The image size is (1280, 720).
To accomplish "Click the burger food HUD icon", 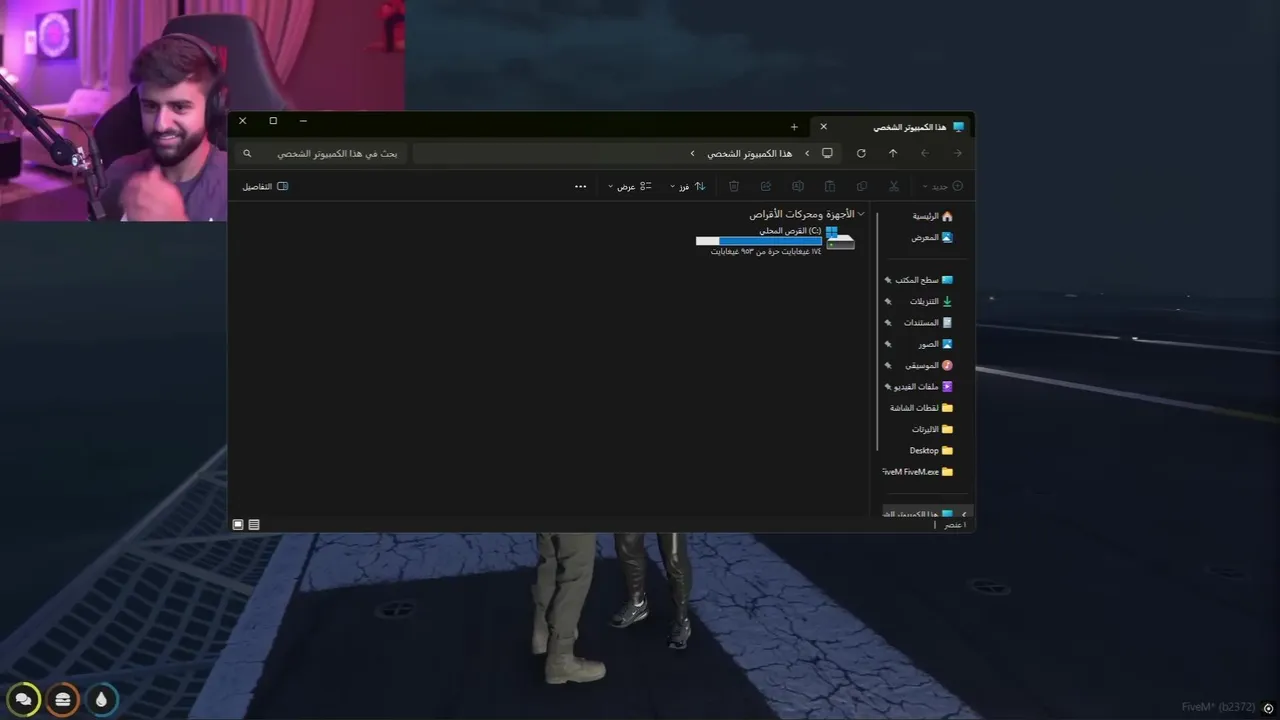I will coord(62,700).
